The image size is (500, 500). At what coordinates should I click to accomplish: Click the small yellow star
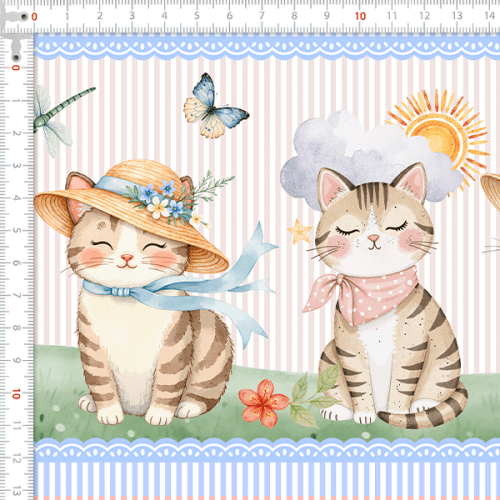(299, 231)
